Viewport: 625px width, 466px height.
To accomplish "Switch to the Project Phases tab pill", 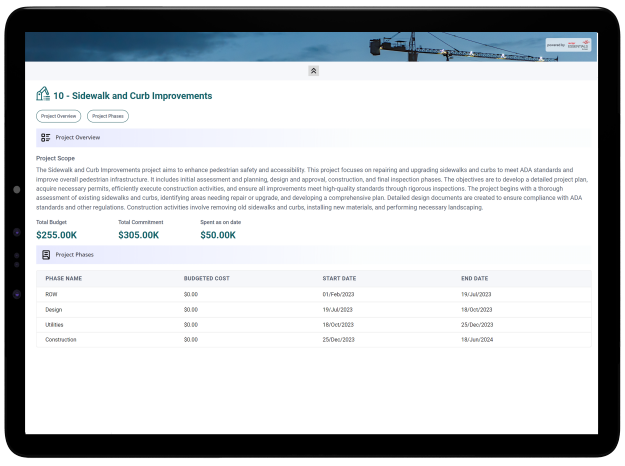I will pos(107,116).
